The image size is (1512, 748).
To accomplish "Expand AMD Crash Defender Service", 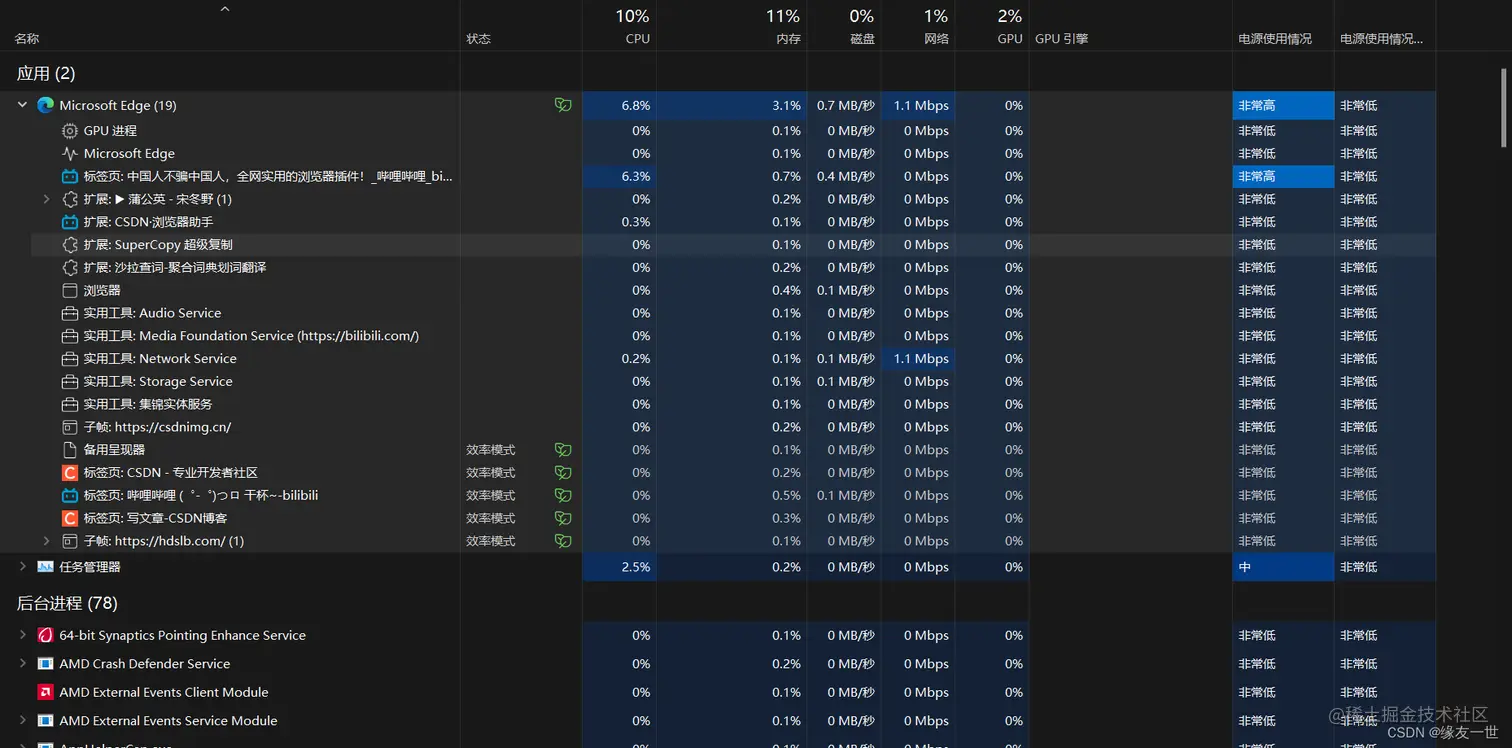I will (x=22, y=664).
